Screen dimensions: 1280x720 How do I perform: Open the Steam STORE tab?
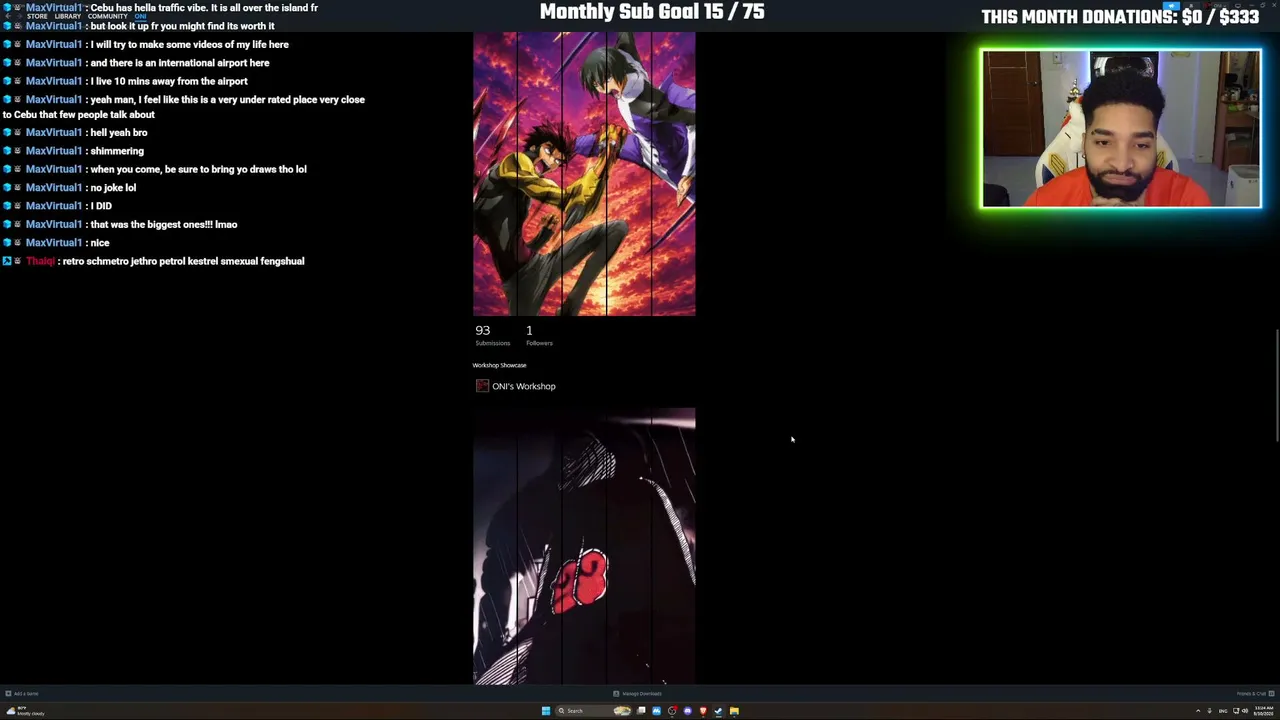(x=37, y=16)
